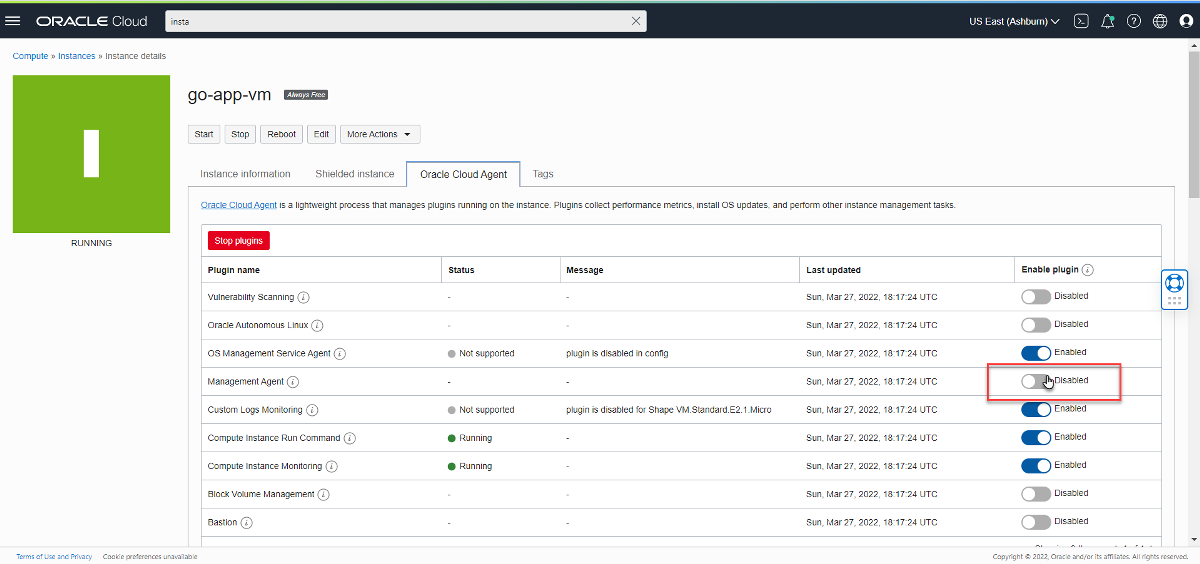Viewport: 1200px width, 564px height.
Task: Open the help question mark icon
Action: point(1134,21)
